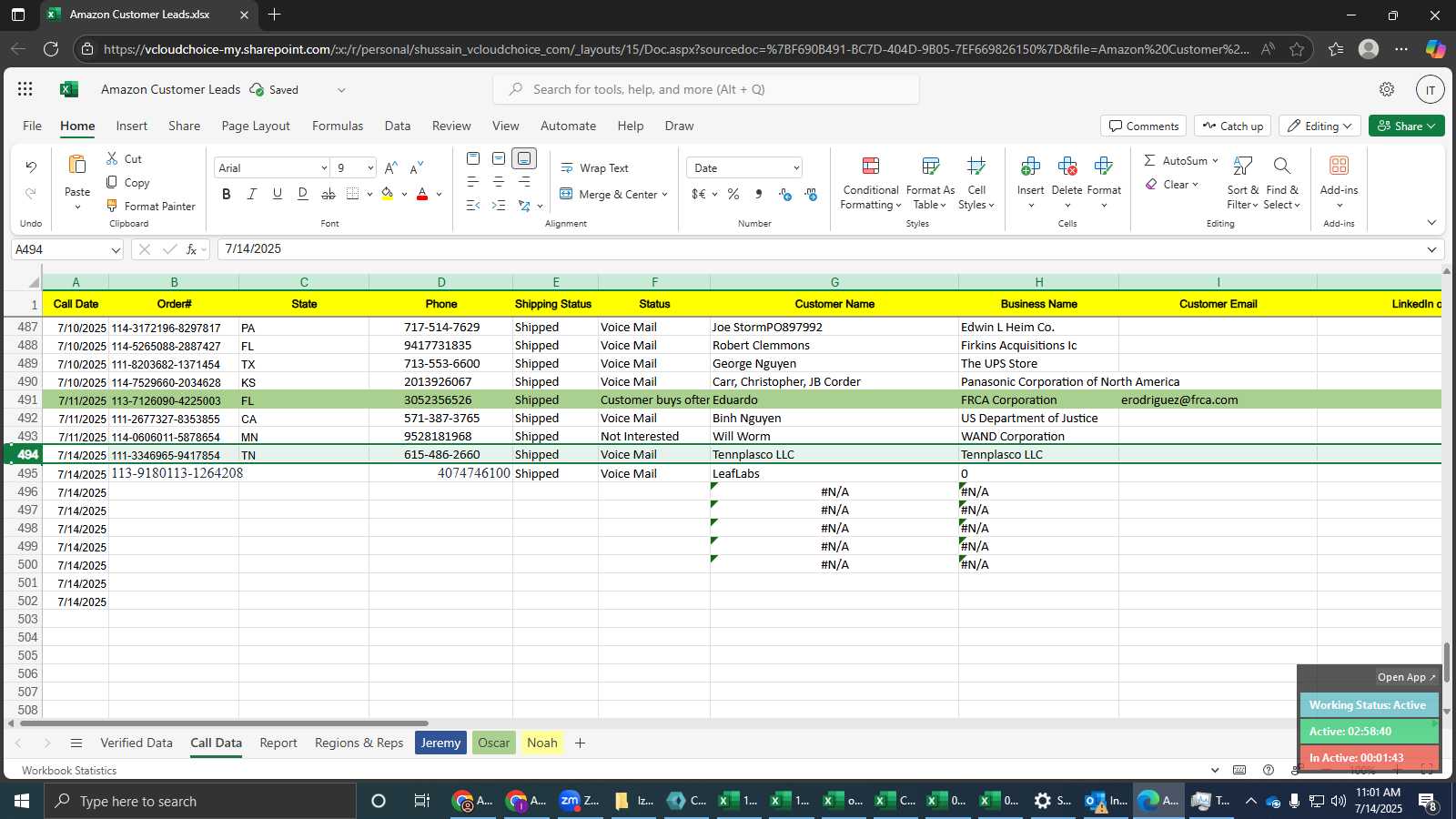This screenshot has height=819, width=1456.
Task: Decrease font size with A-down icon
Action: pos(416,167)
